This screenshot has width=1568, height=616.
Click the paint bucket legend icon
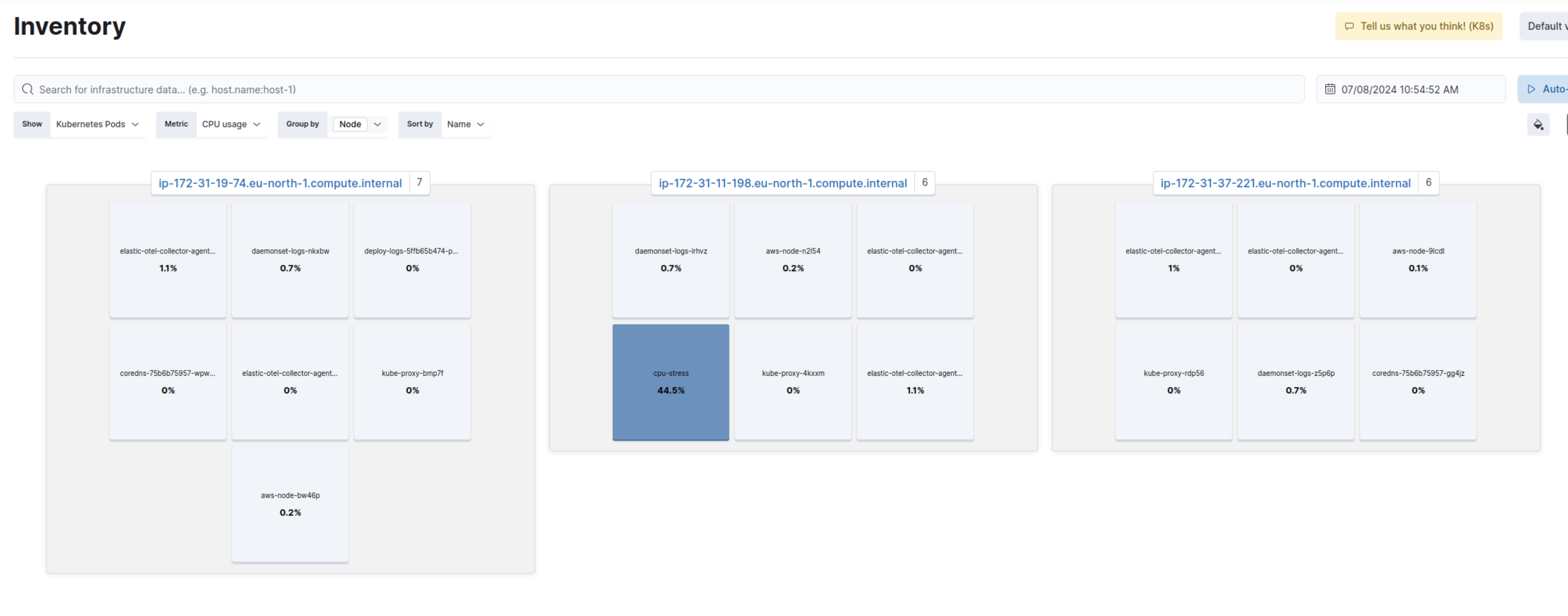[1537, 125]
